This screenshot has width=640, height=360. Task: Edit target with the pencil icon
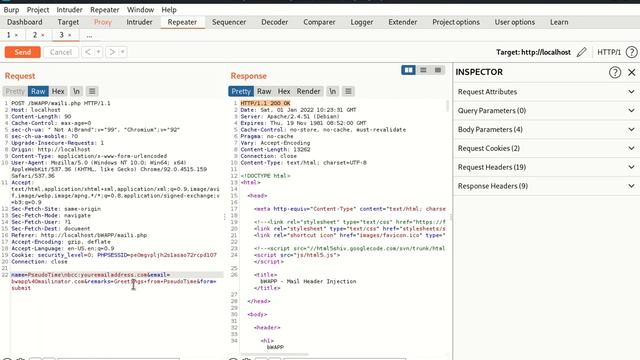point(582,52)
